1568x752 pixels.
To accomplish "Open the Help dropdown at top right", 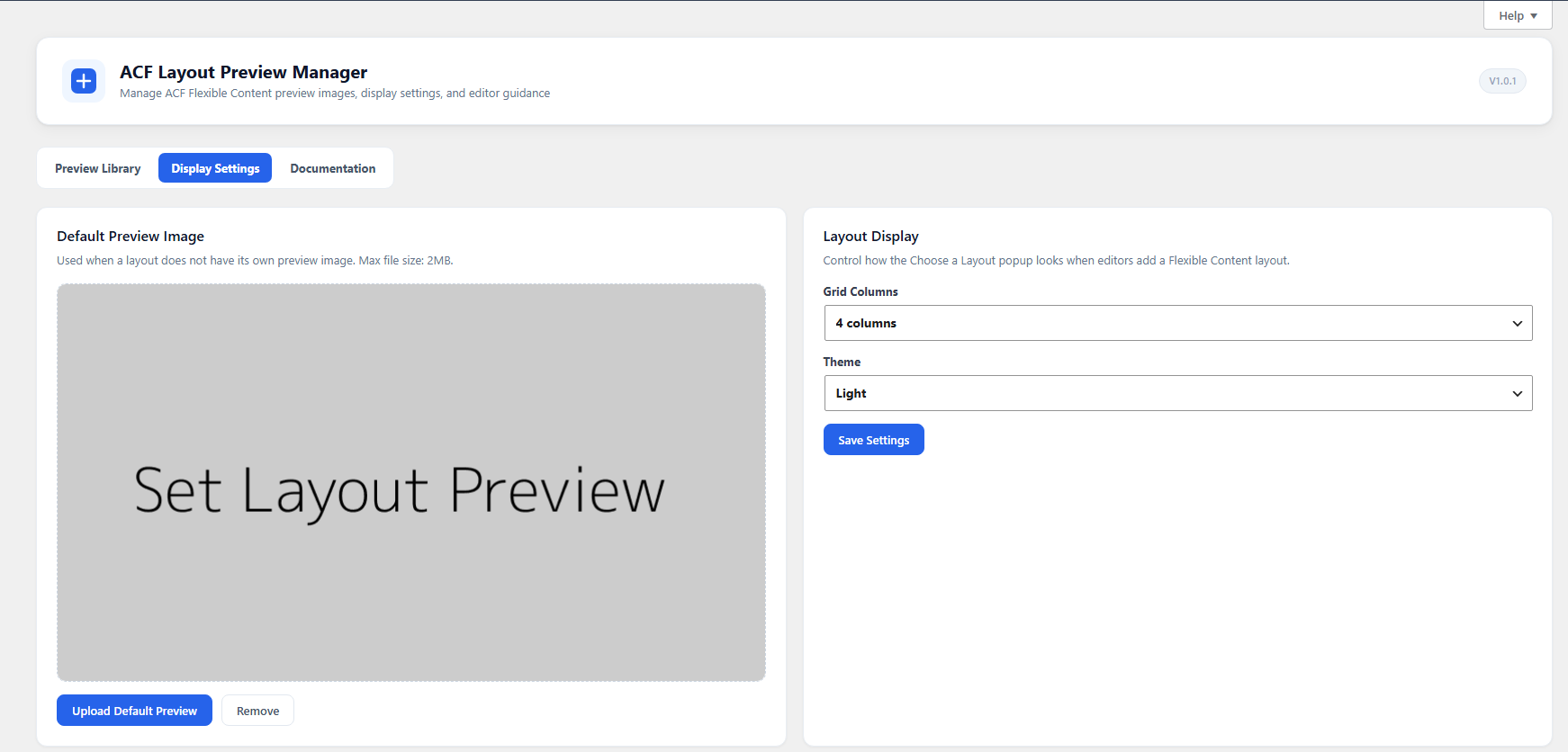I will (x=1518, y=15).
